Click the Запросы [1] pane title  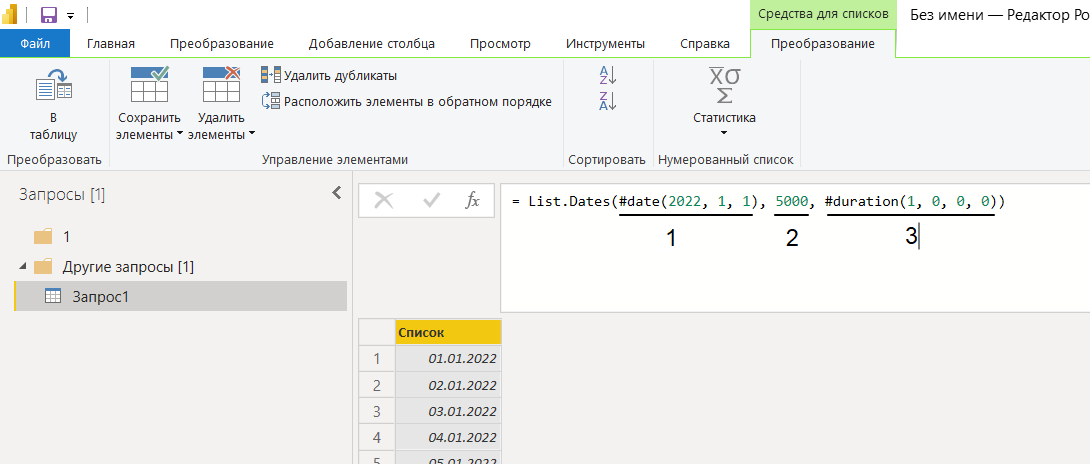[x=63, y=194]
